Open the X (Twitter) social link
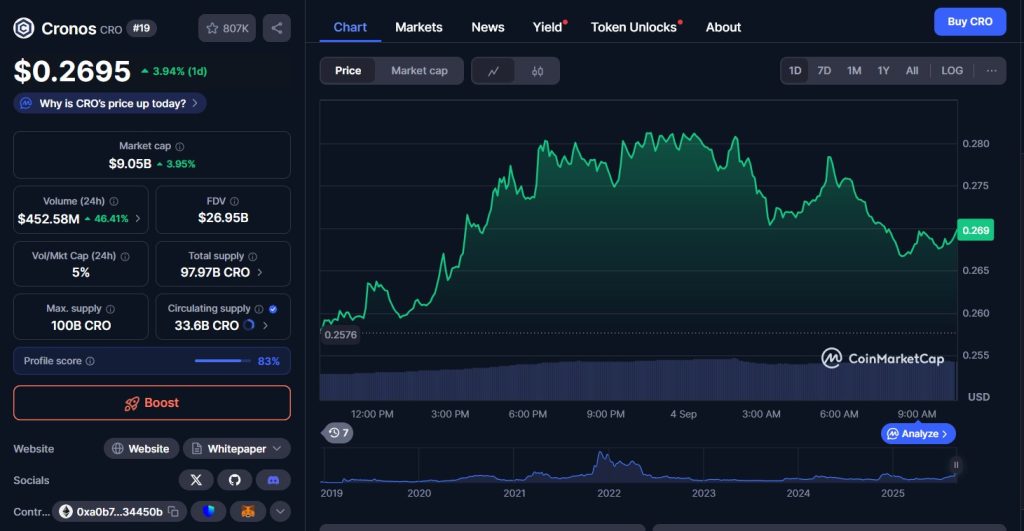The height and width of the screenshot is (531, 1024). 196,480
